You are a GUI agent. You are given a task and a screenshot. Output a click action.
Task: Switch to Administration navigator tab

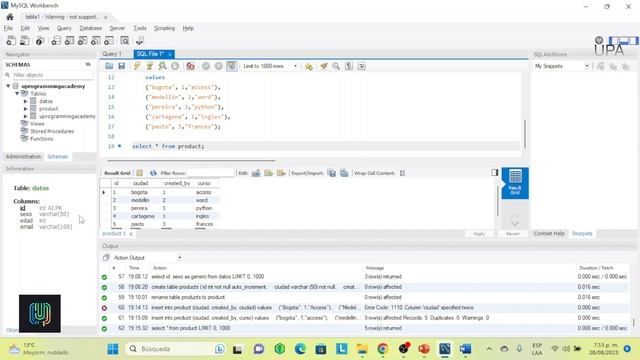[23, 157]
